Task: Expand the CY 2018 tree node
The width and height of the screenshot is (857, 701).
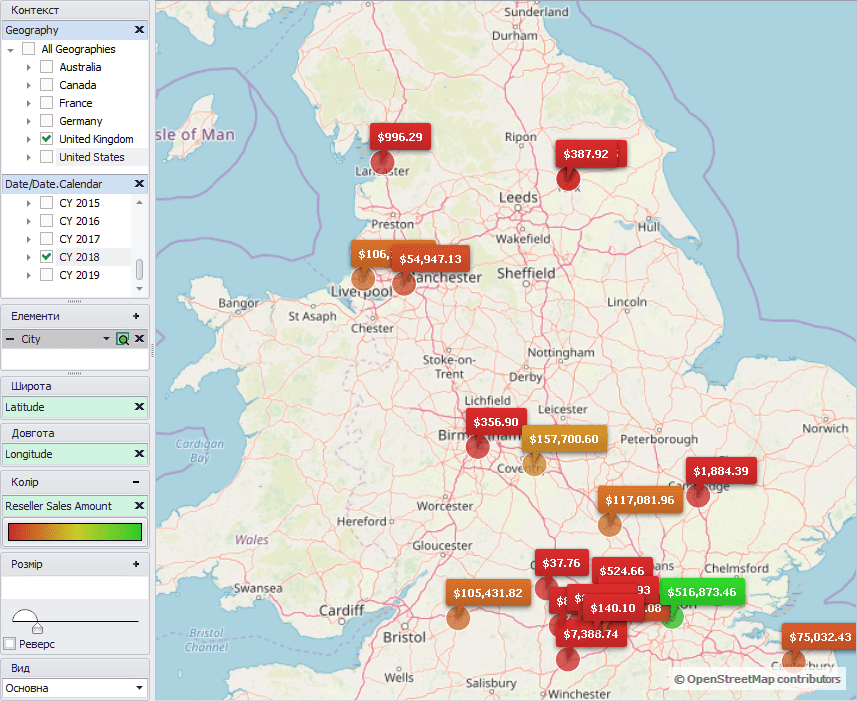Action: 28,257
